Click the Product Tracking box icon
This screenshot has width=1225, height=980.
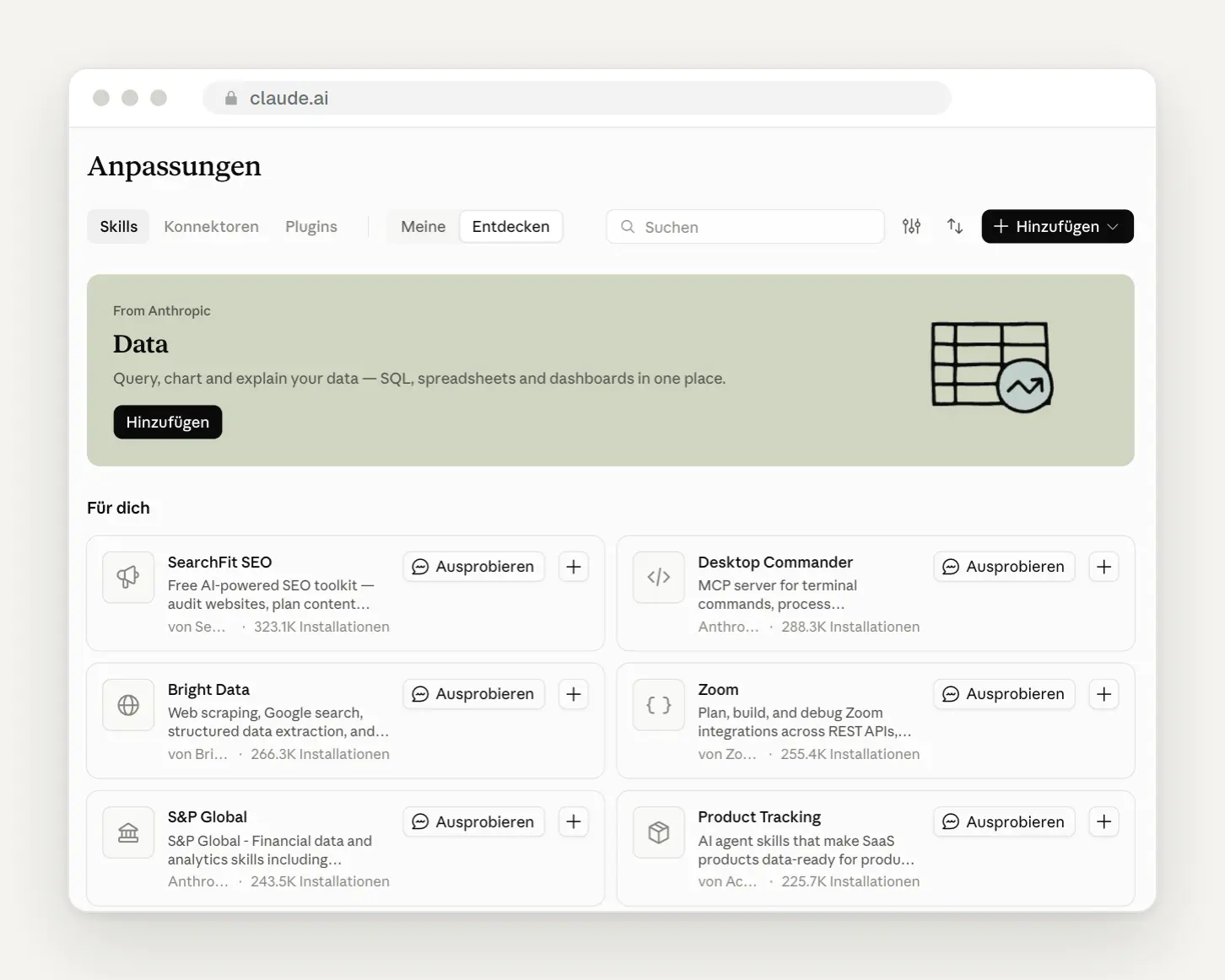659,832
